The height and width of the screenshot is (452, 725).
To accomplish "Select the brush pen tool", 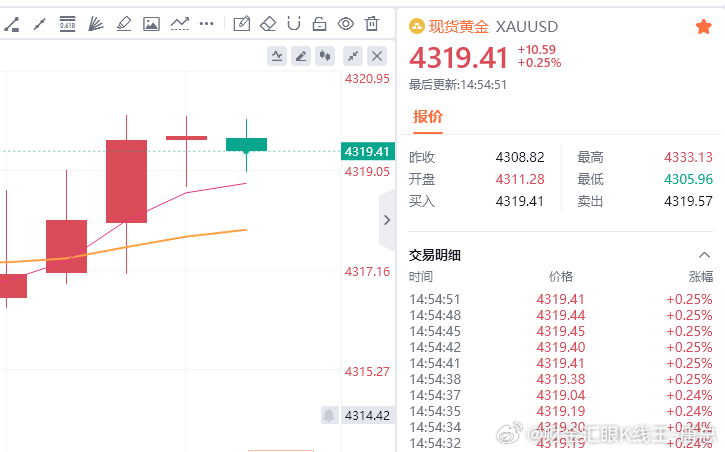I will tap(123, 24).
